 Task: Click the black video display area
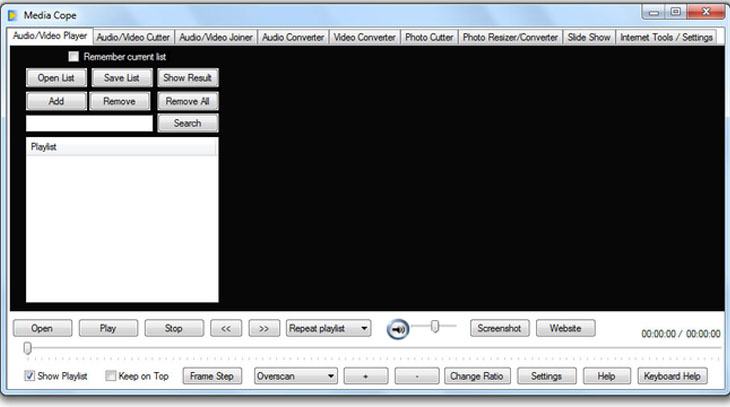tap(470, 179)
